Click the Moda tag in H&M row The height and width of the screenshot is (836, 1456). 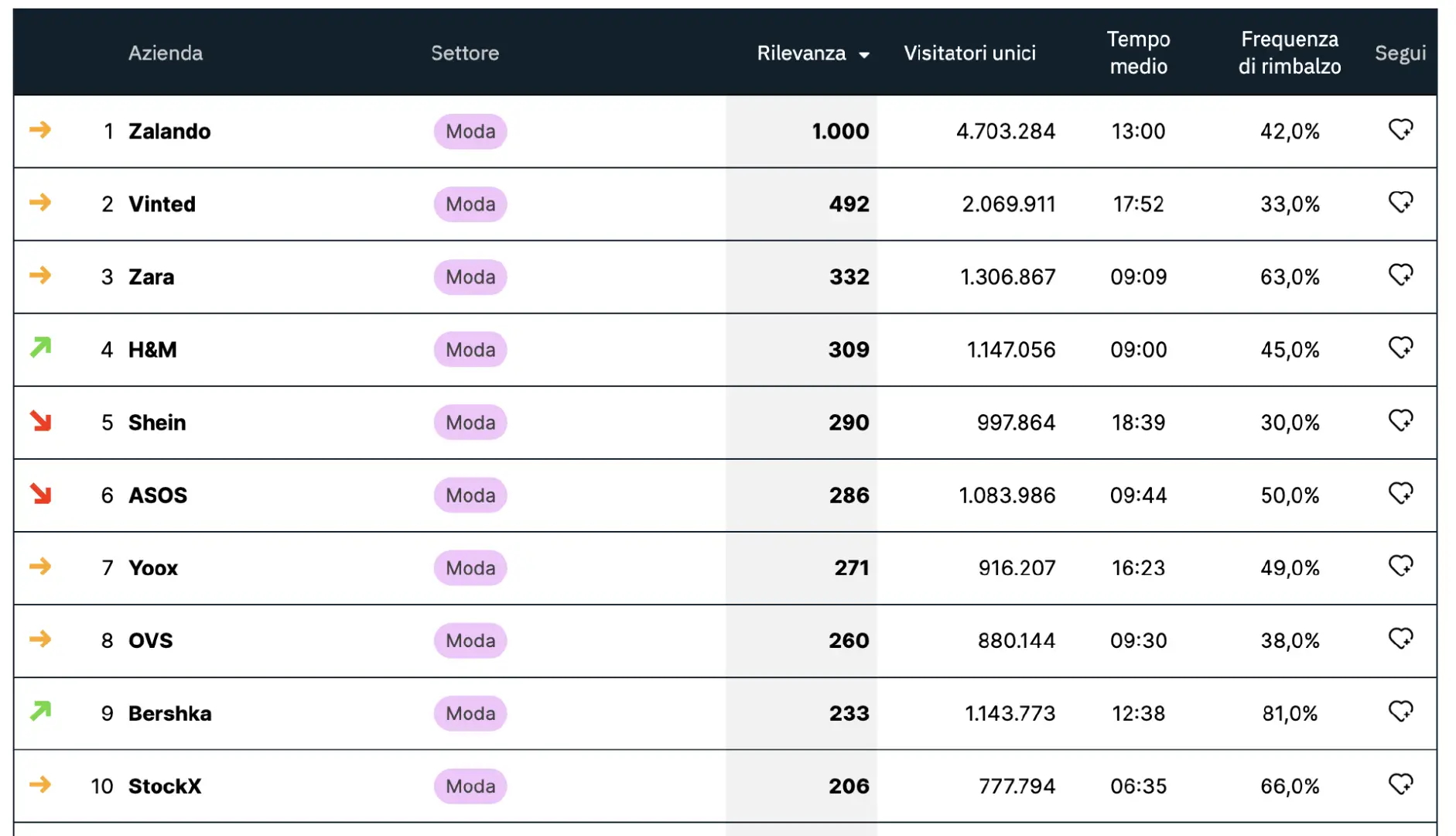pos(470,349)
